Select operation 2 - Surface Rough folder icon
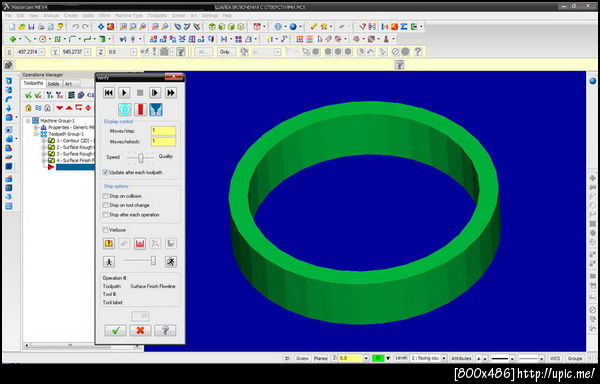This screenshot has width=600, height=384. pyautogui.click(x=51, y=147)
